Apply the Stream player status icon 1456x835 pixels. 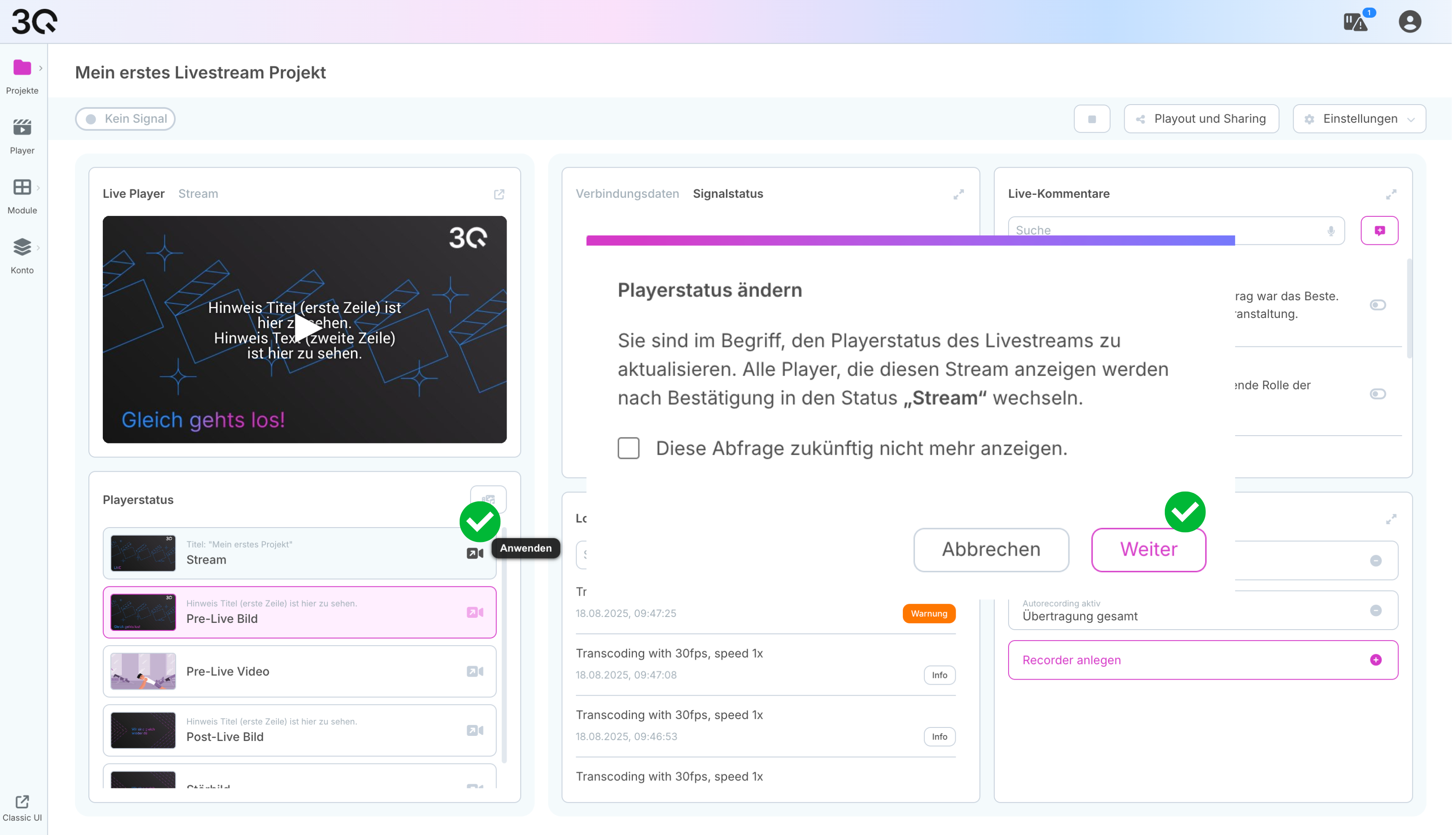[476, 554]
